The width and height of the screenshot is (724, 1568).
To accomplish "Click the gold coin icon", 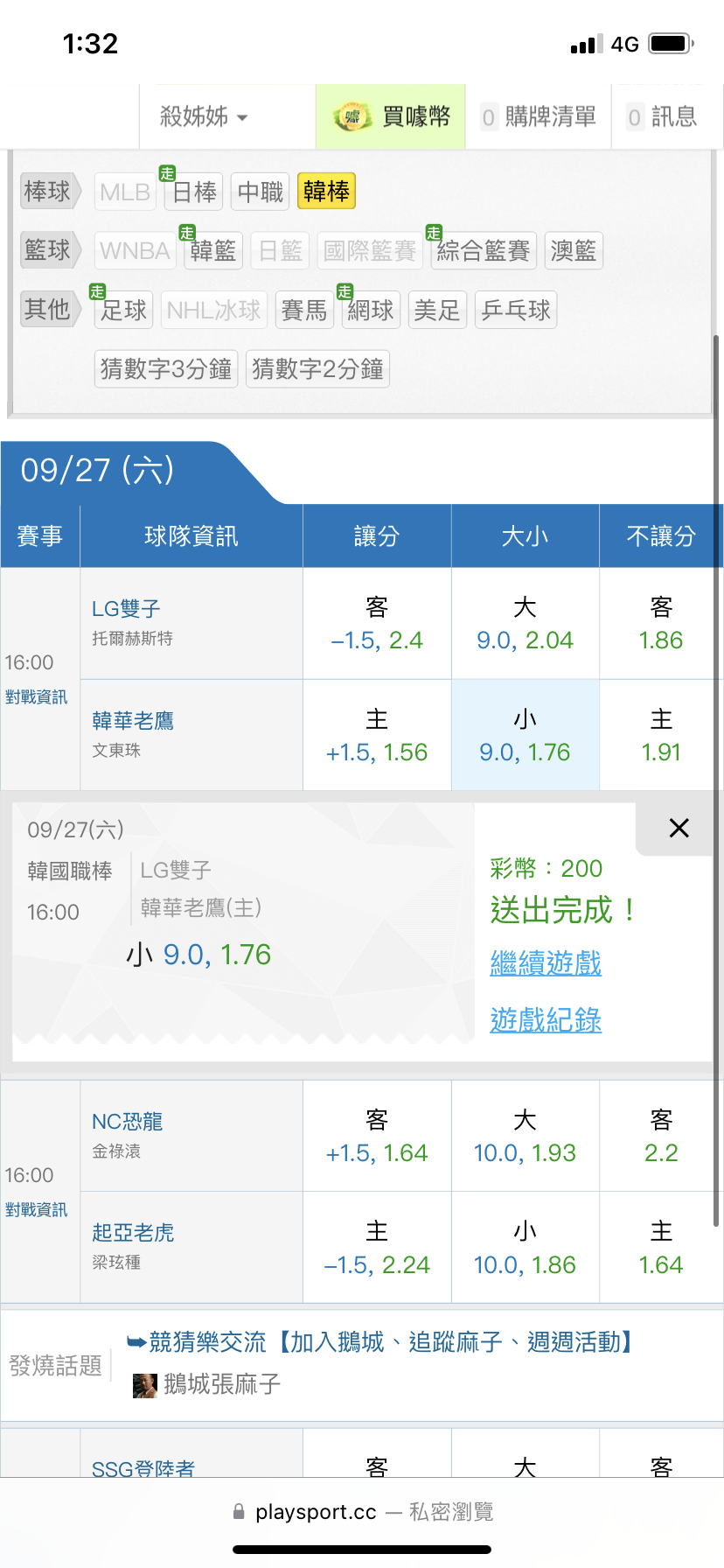I will tap(353, 116).
